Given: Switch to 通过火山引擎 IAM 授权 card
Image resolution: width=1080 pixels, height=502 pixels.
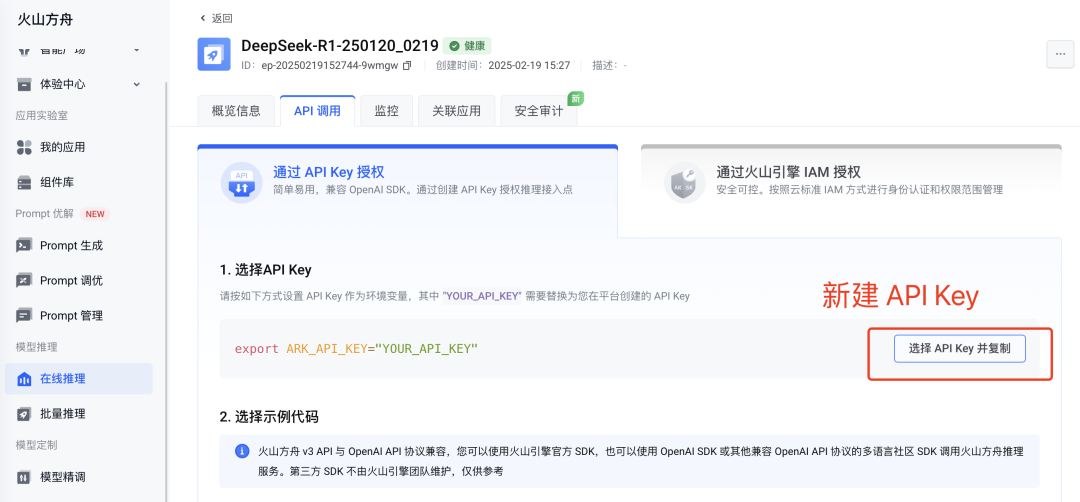Looking at the screenshot, I should pyautogui.click(x=851, y=190).
